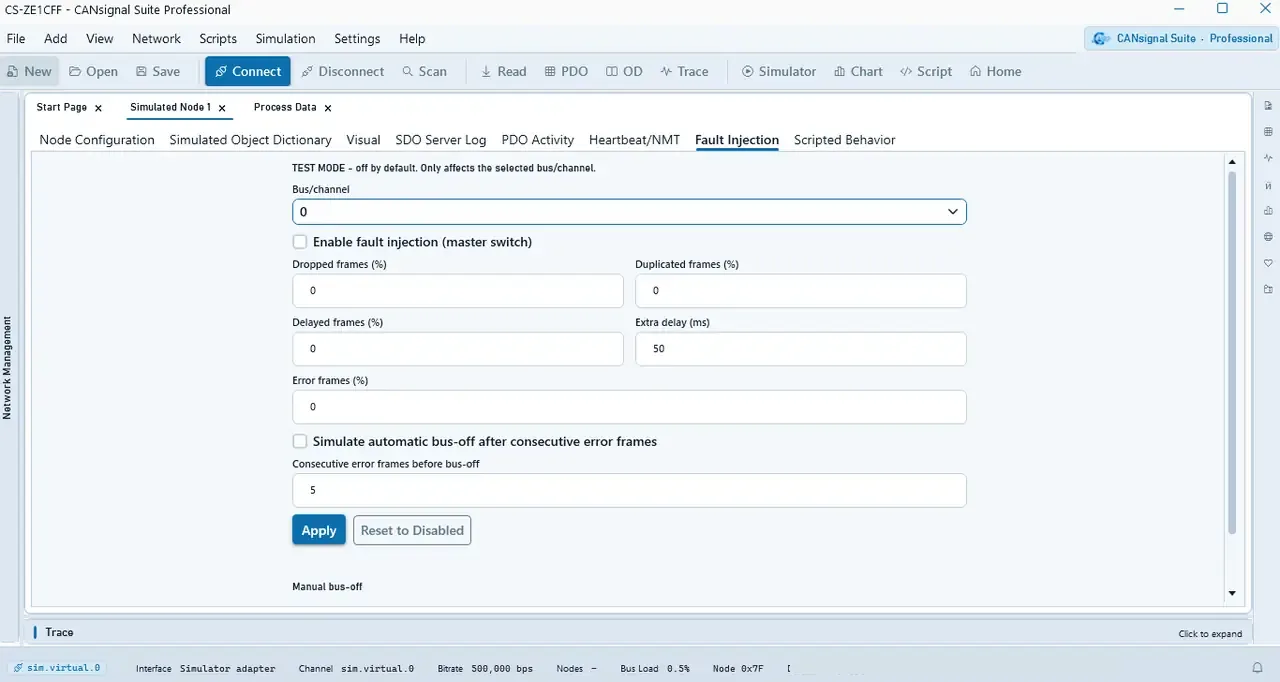The height and width of the screenshot is (682, 1280).
Task: Connect to the bus with Connect button
Action: [x=248, y=71]
